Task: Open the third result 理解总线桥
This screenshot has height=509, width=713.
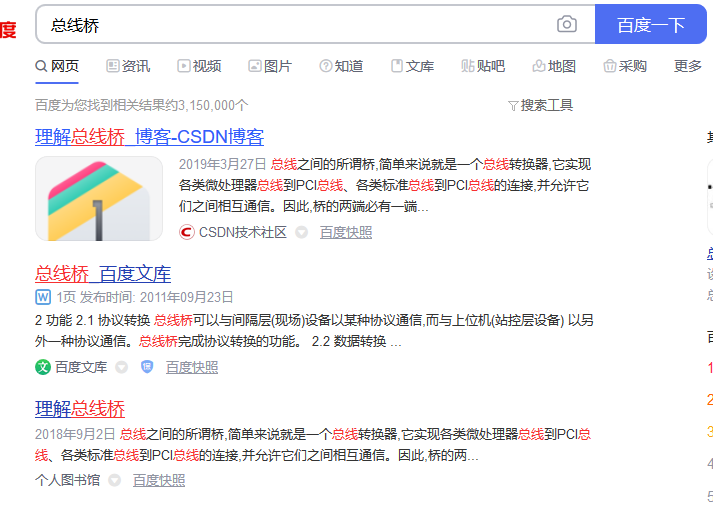Action: pyautogui.click(x=80, y=409)
